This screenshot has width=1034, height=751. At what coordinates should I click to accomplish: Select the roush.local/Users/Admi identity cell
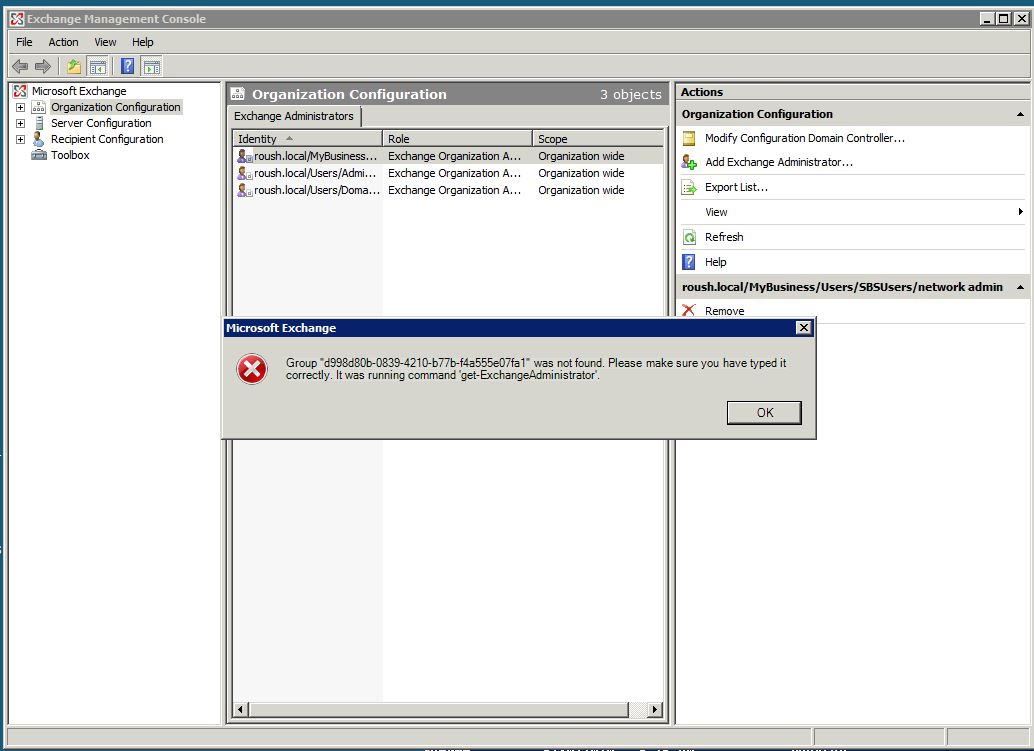click(315, 173)
